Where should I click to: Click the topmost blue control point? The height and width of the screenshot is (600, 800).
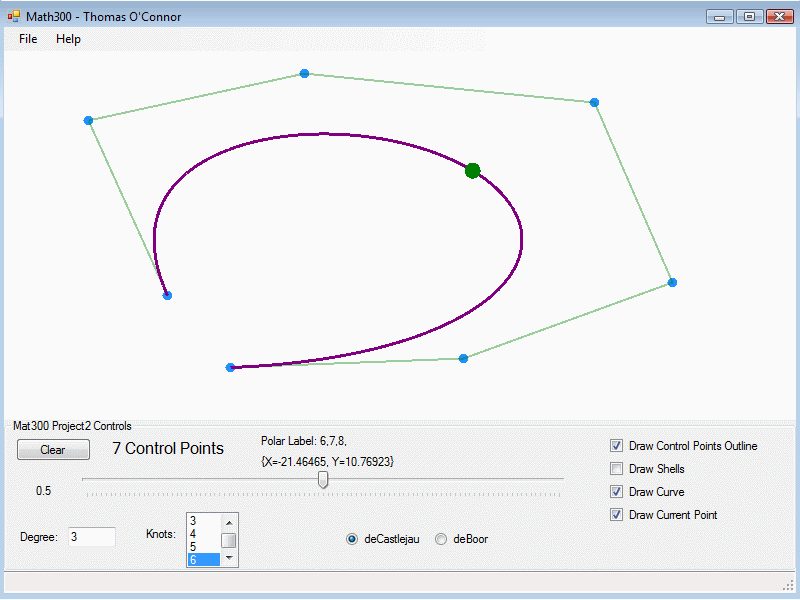pos(305,73)
